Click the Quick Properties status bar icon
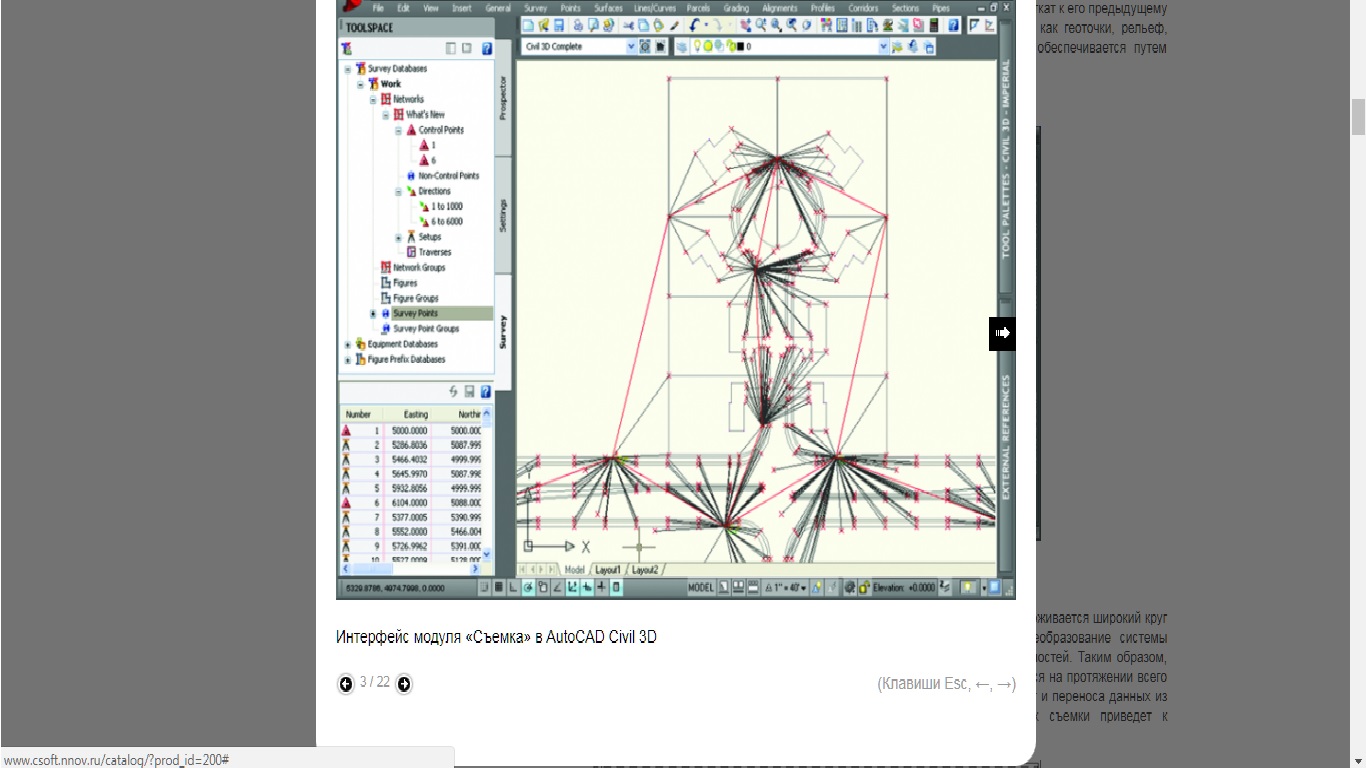1366x768 pixels. coord(616,587)
